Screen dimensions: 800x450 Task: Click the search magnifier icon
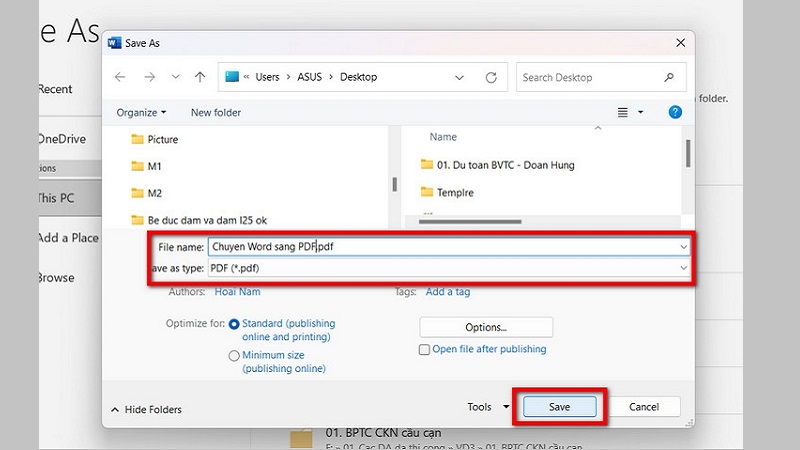(669, 78)
